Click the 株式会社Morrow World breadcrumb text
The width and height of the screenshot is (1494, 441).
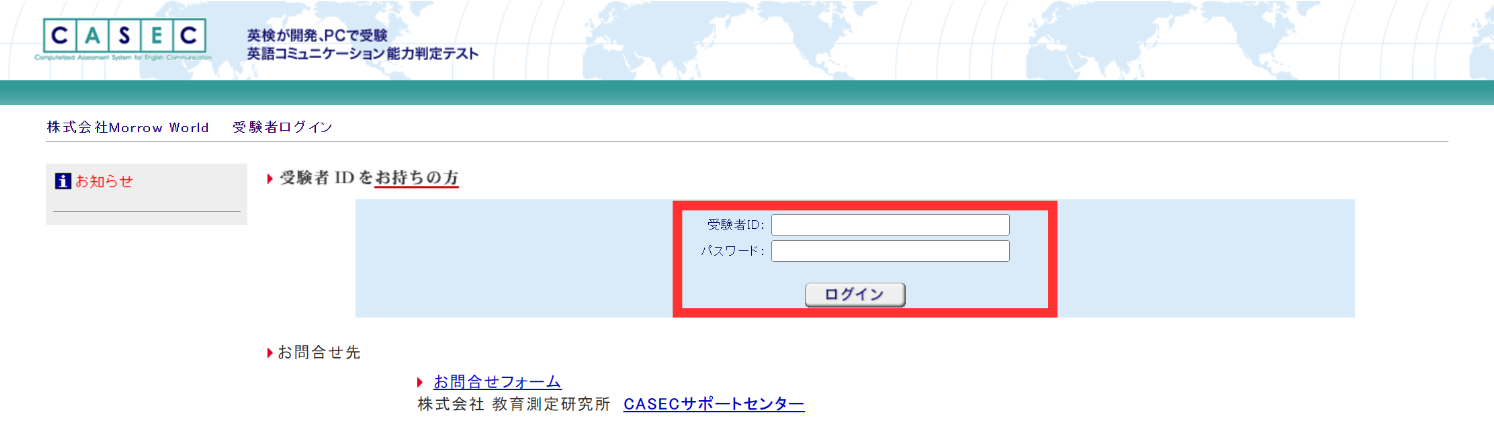tap(128, 127)
